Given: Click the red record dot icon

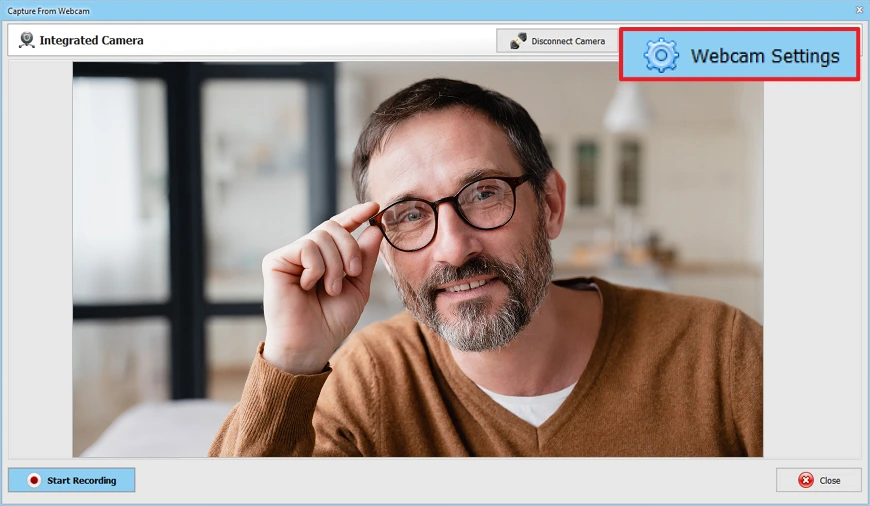Looking at the screenshot, I should [34, 480].
